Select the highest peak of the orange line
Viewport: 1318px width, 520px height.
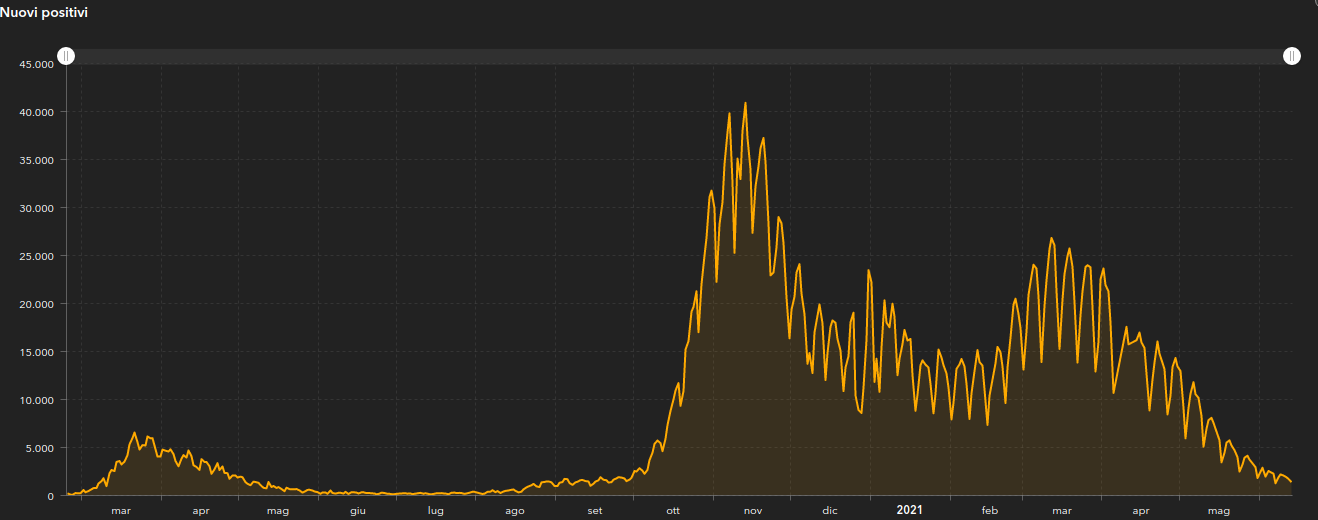[745, 103]
